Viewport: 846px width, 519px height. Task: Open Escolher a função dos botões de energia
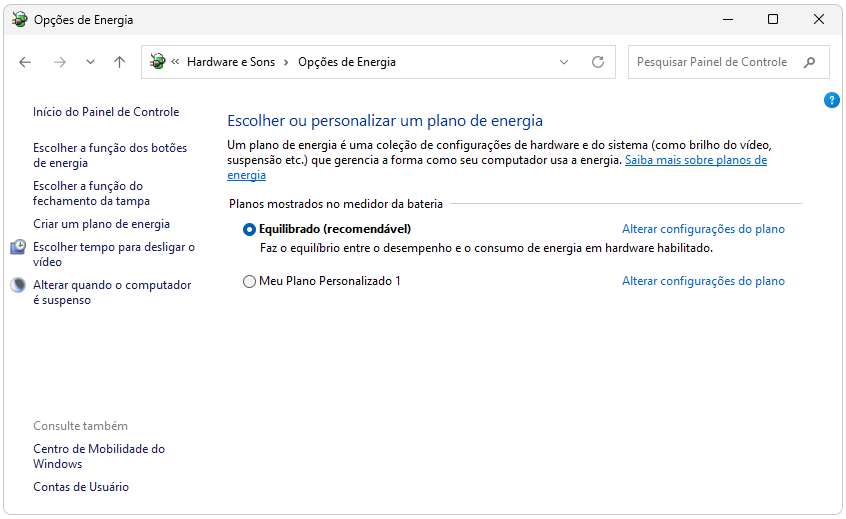(110, 155)
